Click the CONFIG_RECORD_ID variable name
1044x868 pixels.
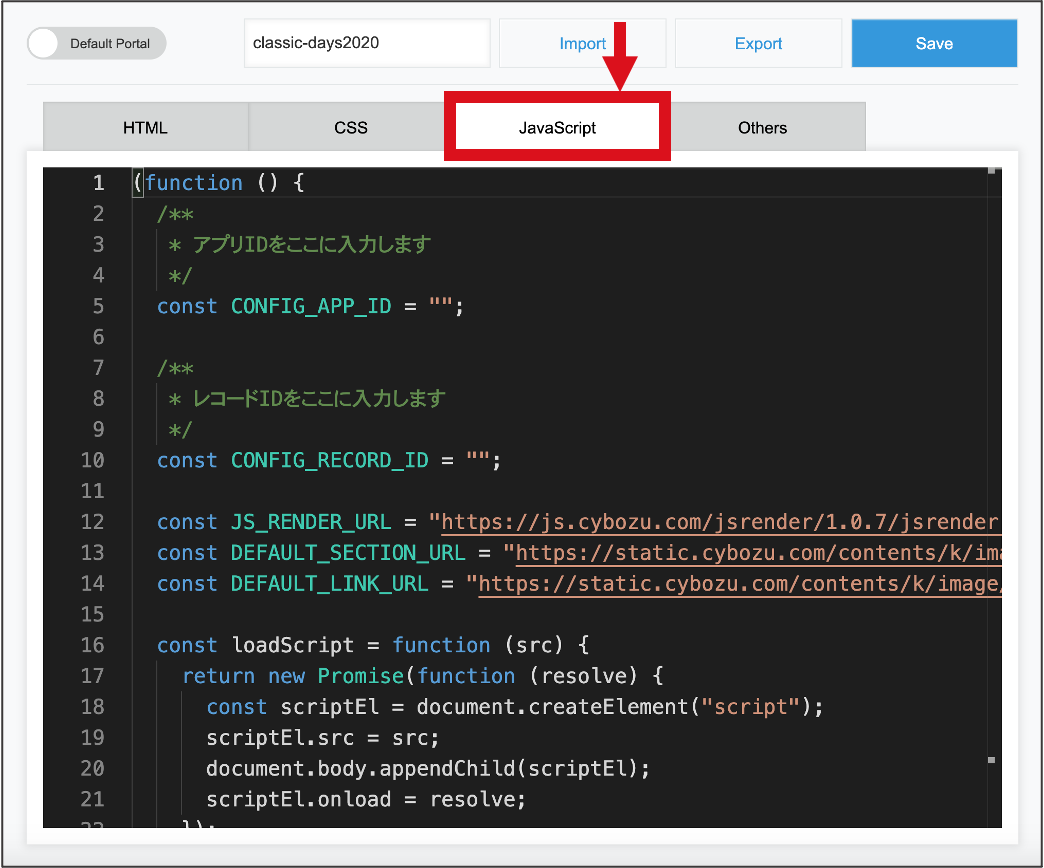[x=330, y=460]
